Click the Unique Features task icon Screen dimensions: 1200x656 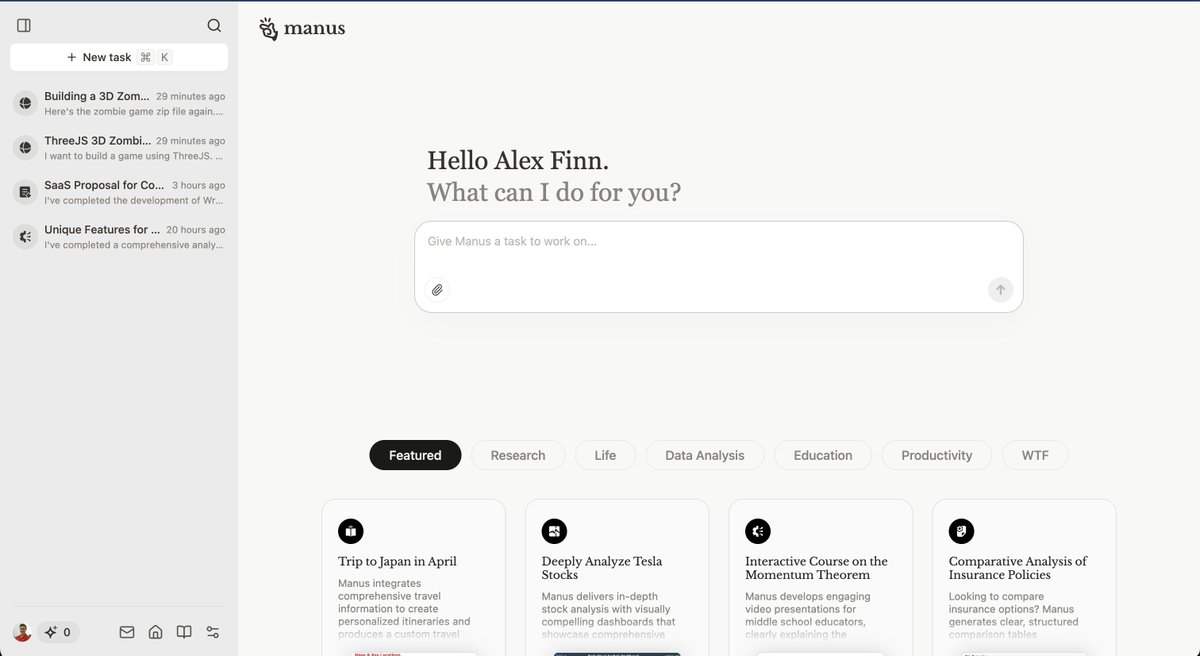tap(25, 237)
